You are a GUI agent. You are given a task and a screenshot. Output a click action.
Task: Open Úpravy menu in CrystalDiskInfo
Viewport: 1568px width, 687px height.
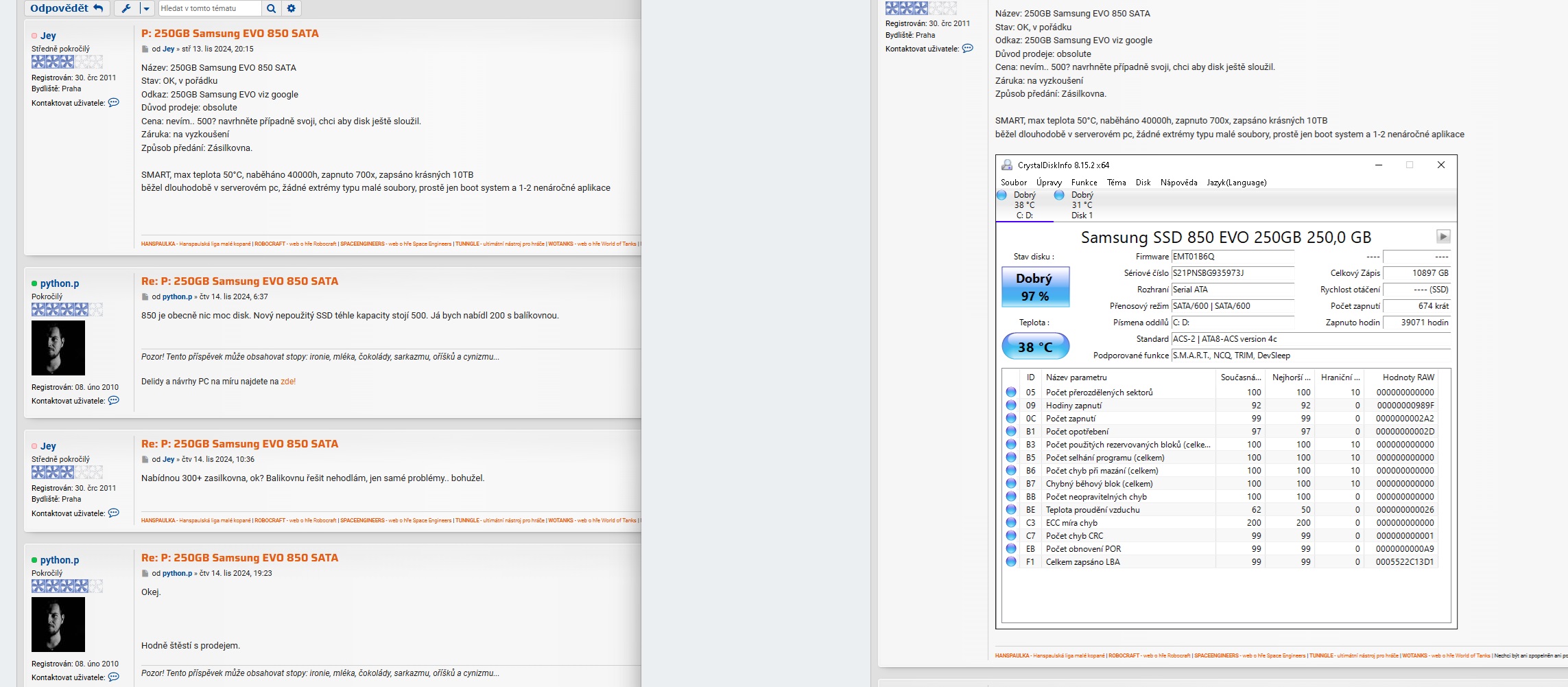(x=1049, y=183)
